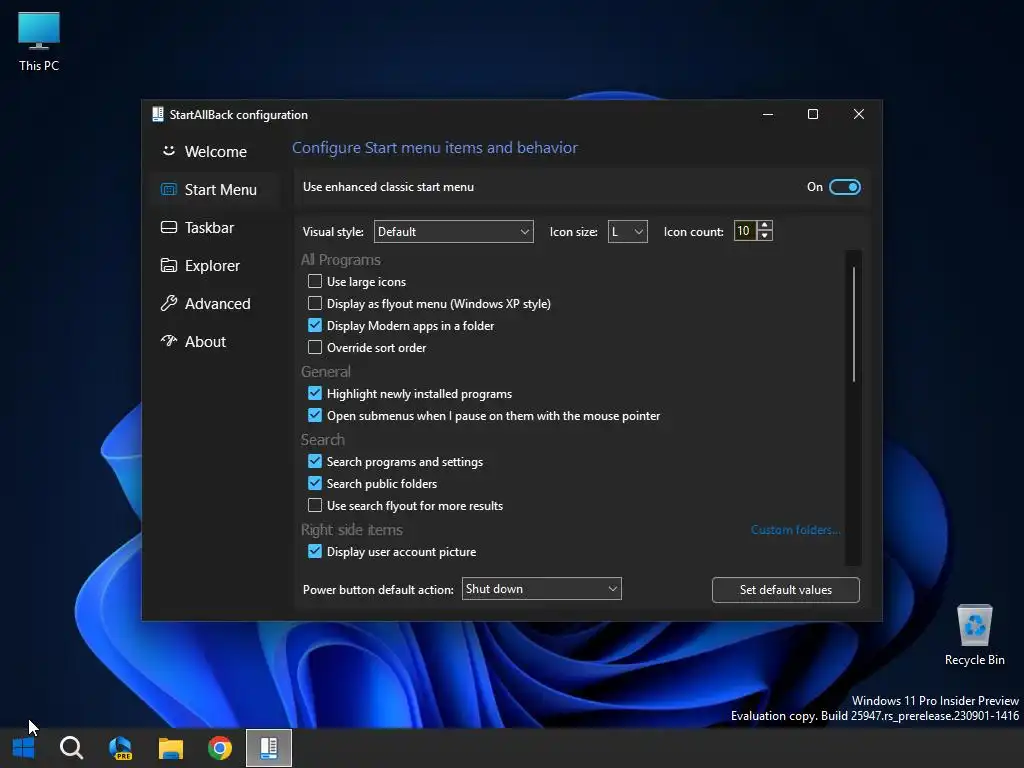Decrease Icon count with down arrow
The height and width of the screenshot is (768, 1024).
click(765, 236)
